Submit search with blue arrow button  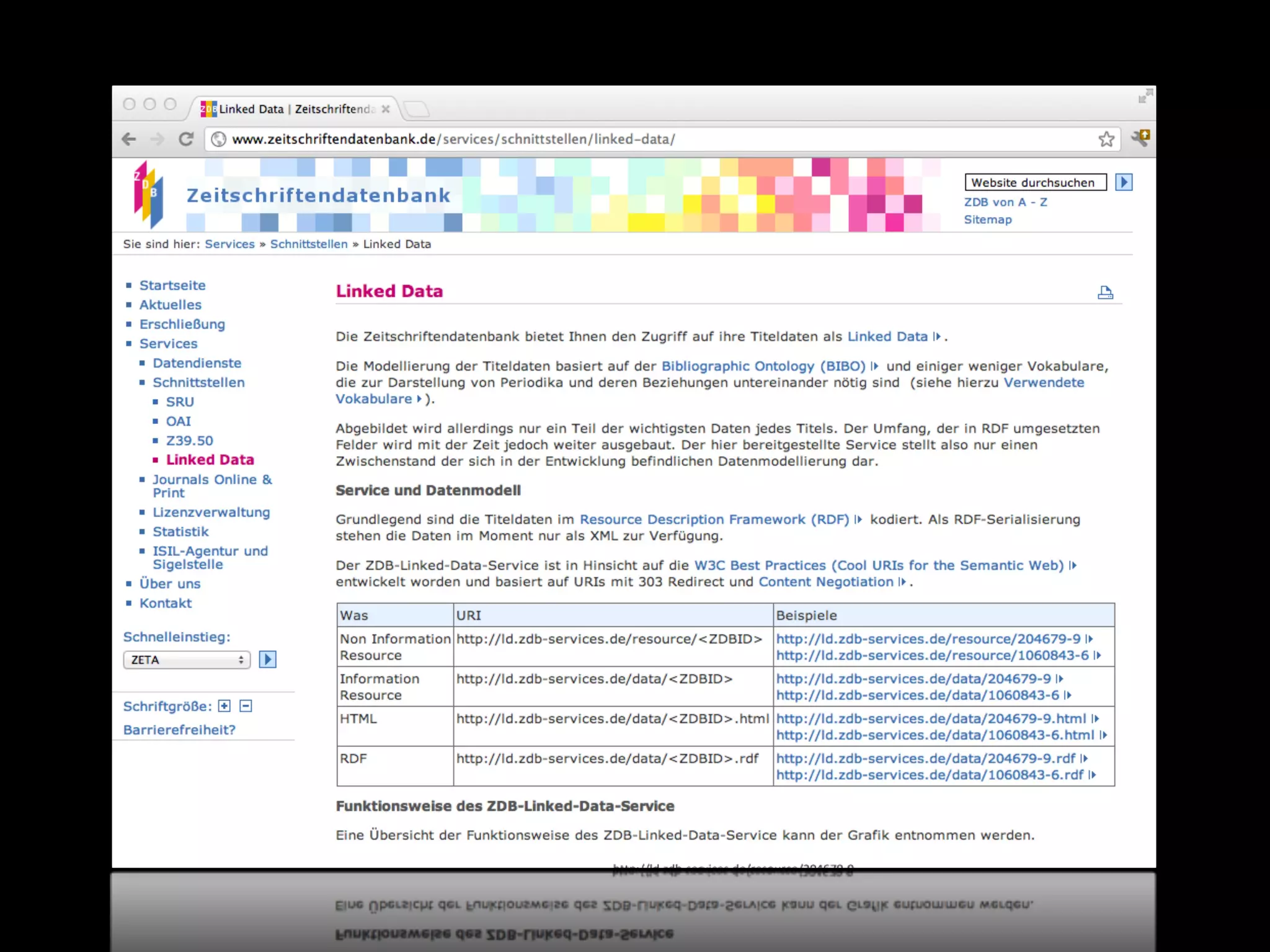(x=1124, y=182)
